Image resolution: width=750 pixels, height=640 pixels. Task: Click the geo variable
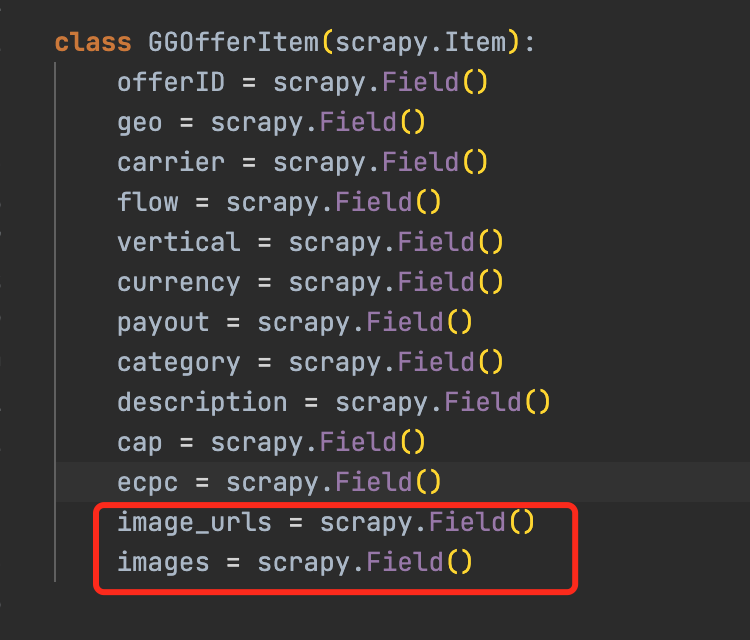[x=140, y=122]
